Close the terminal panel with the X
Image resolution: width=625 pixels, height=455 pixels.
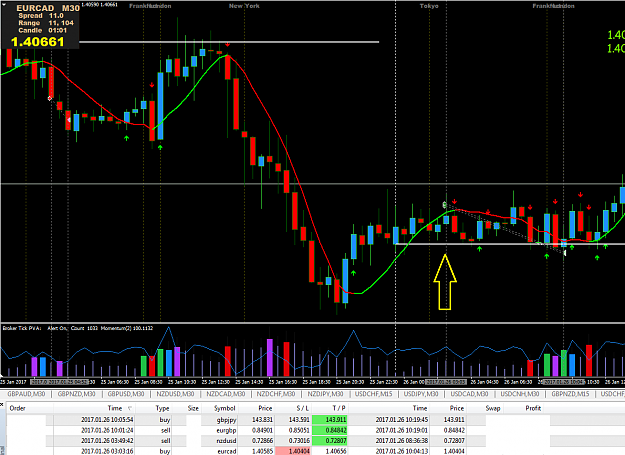pos(2,404)
